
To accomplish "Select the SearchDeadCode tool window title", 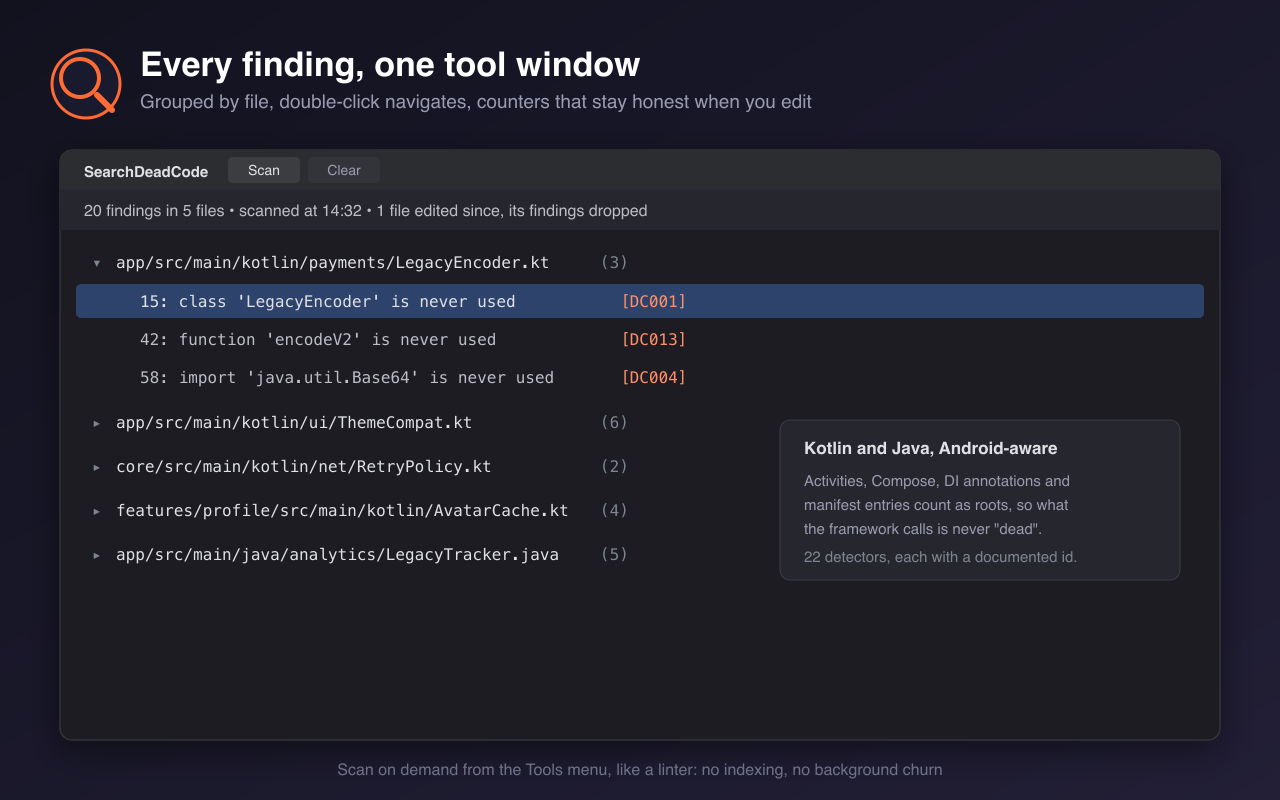I will (146, 172).
